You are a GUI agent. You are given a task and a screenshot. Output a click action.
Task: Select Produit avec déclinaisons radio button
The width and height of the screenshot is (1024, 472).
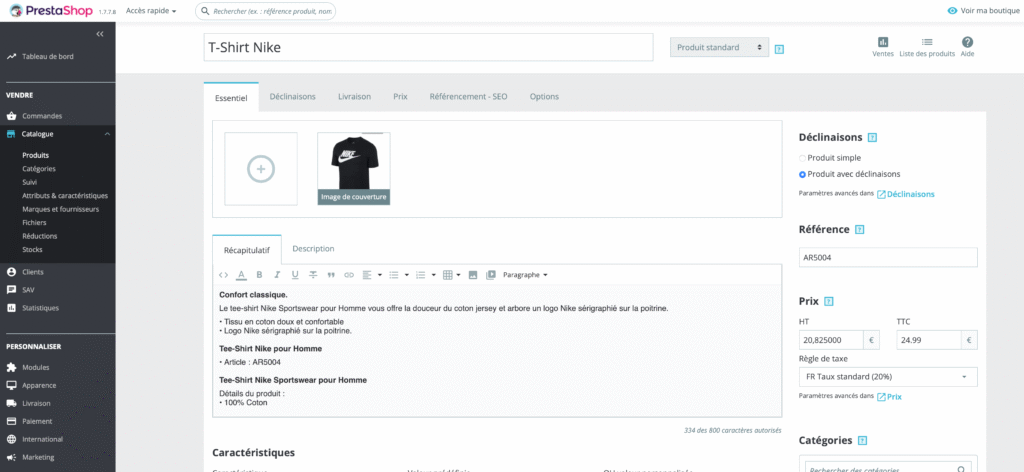[x=803, y=175]
